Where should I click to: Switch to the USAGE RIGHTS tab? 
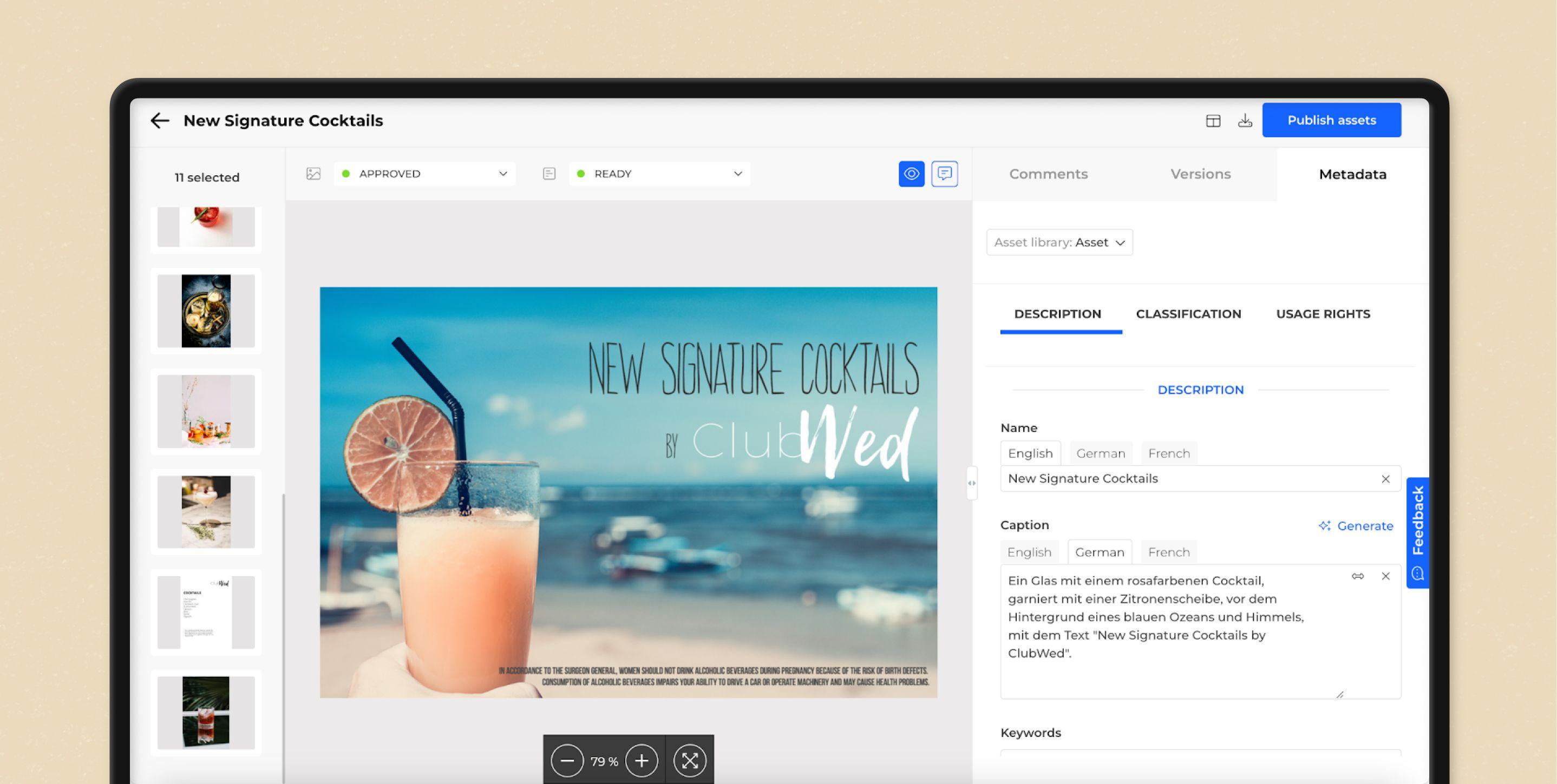click(x=1323, y=314)
